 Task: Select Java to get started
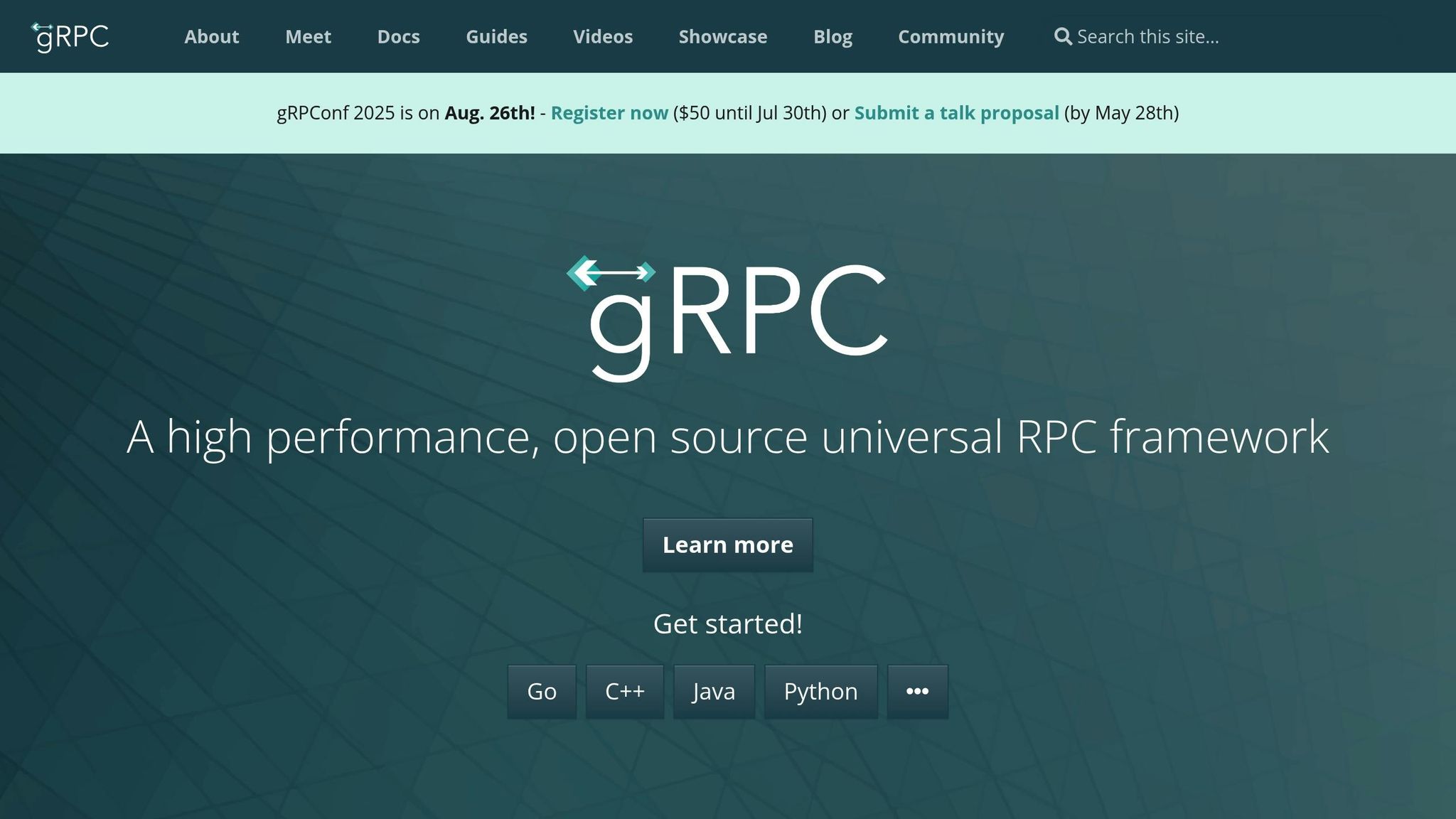coord(714,690)
